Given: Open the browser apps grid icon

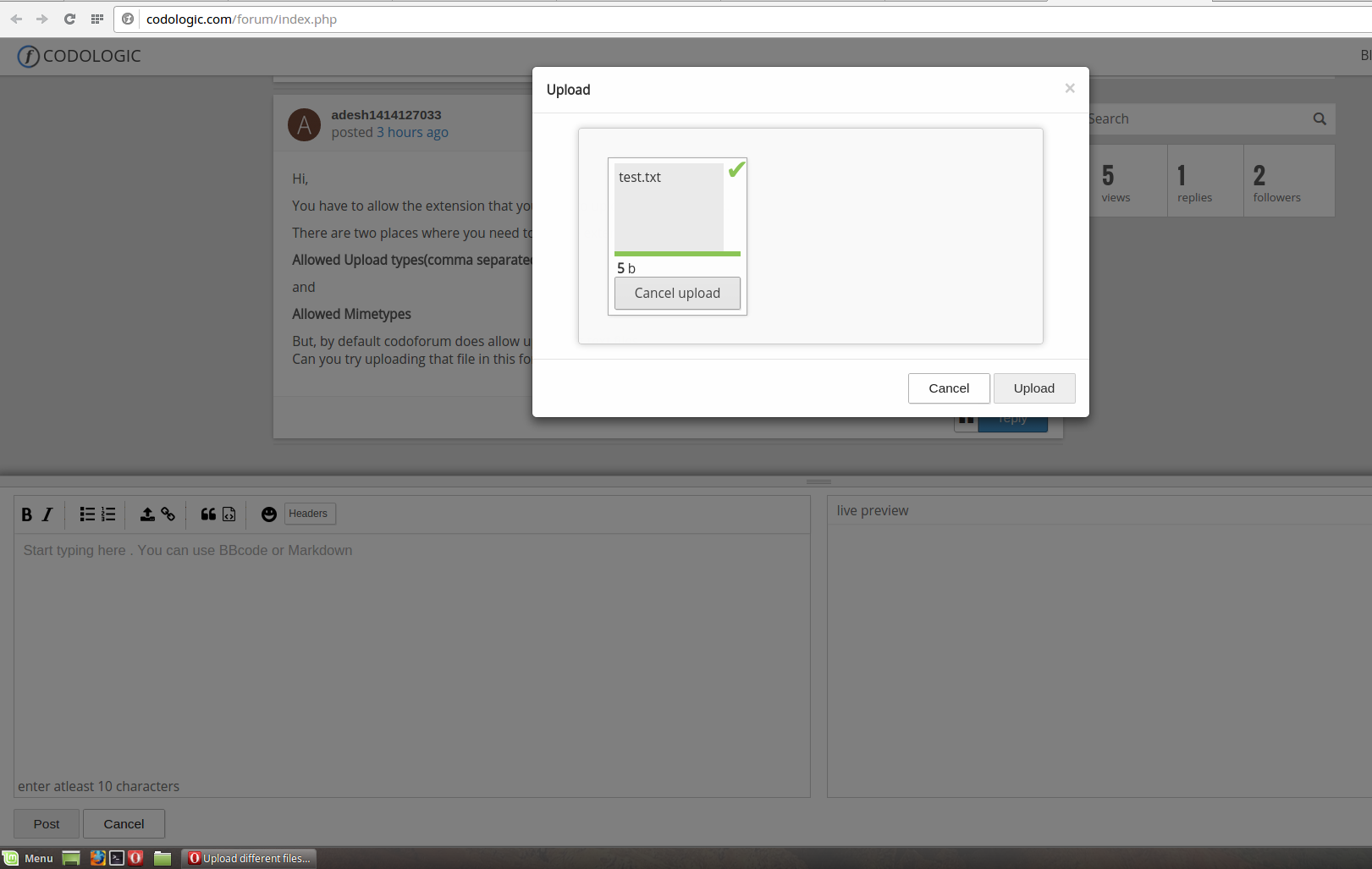Looking at the screenshot, I should pos(97,19).
